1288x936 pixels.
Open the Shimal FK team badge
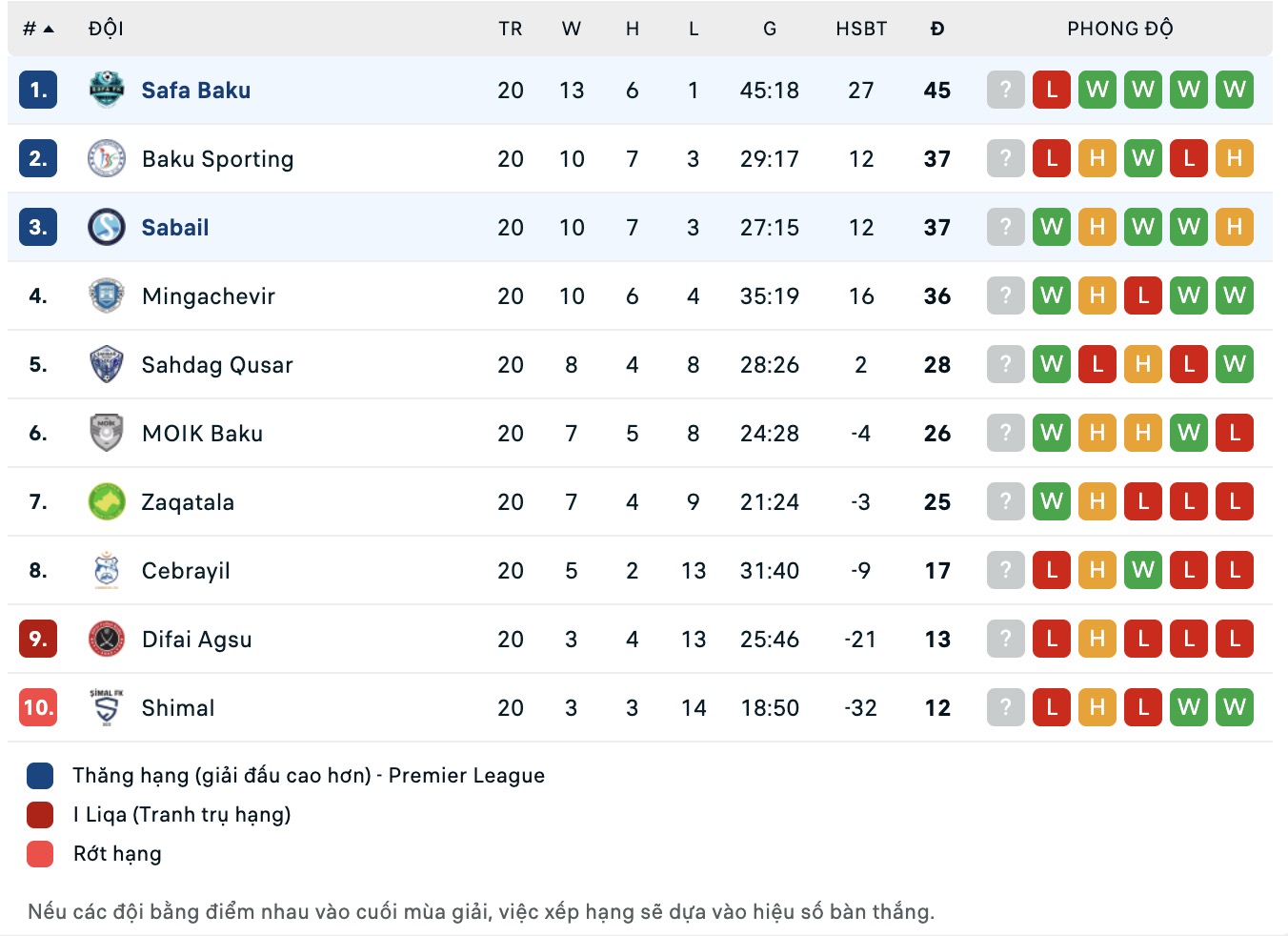pos(106,707)
